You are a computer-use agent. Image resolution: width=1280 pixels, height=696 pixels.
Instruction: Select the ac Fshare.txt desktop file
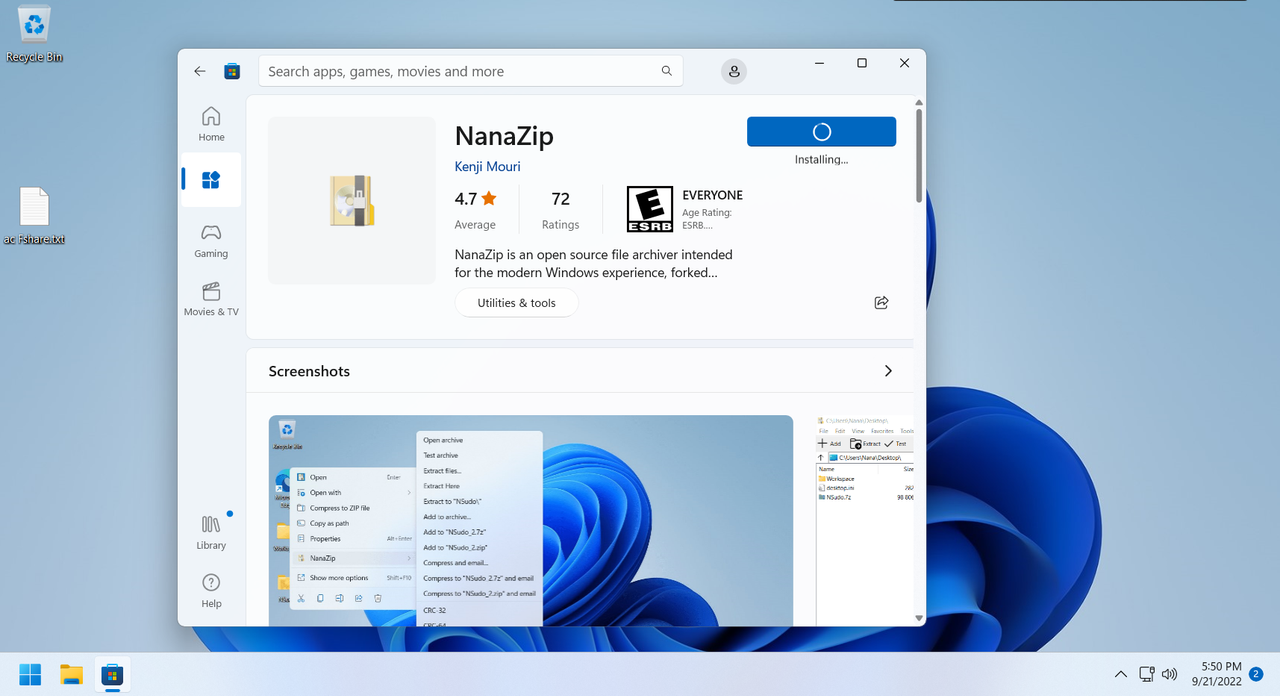[x=34, y=216]
